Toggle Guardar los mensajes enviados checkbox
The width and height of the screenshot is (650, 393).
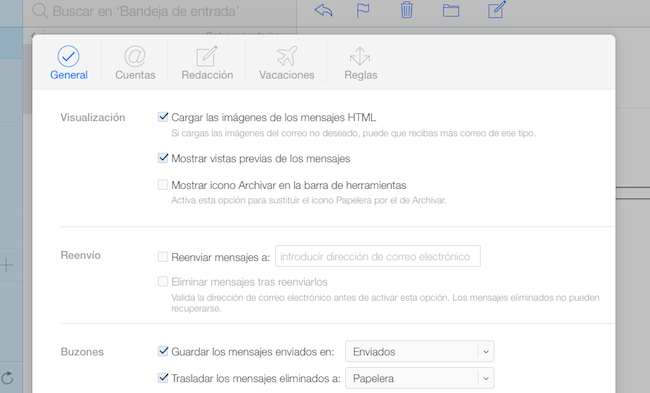click(x=163, y=351)
